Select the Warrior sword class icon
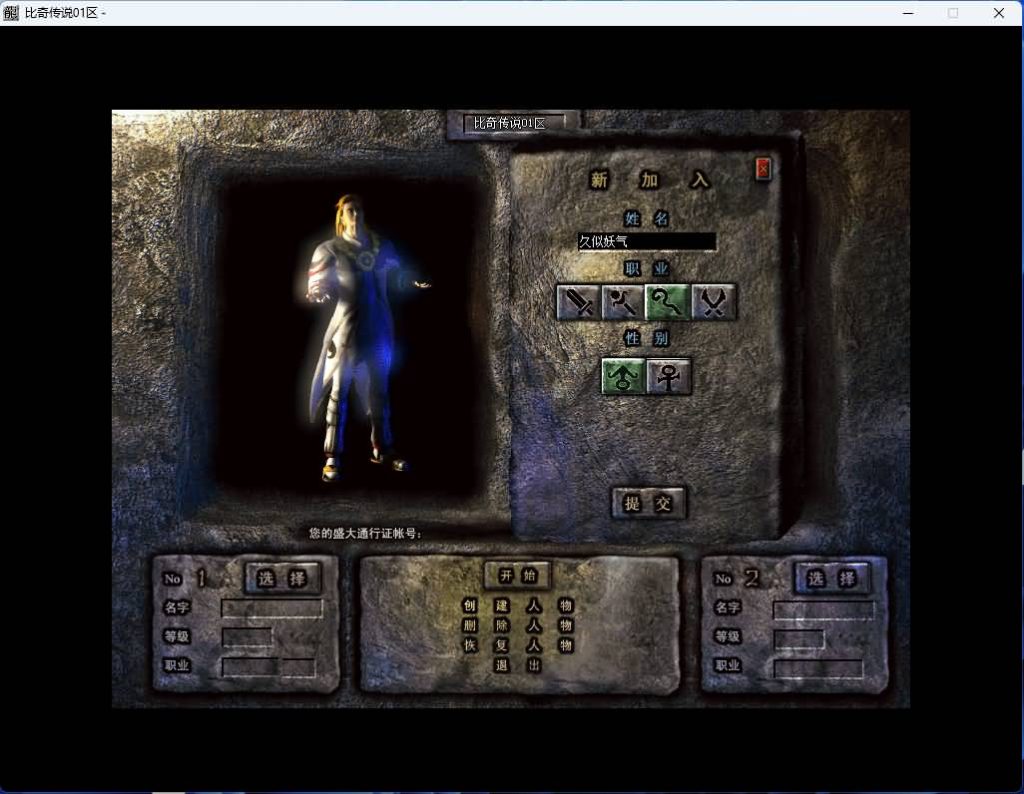Viewport: 1024px width, 794px height. (578, 302)
